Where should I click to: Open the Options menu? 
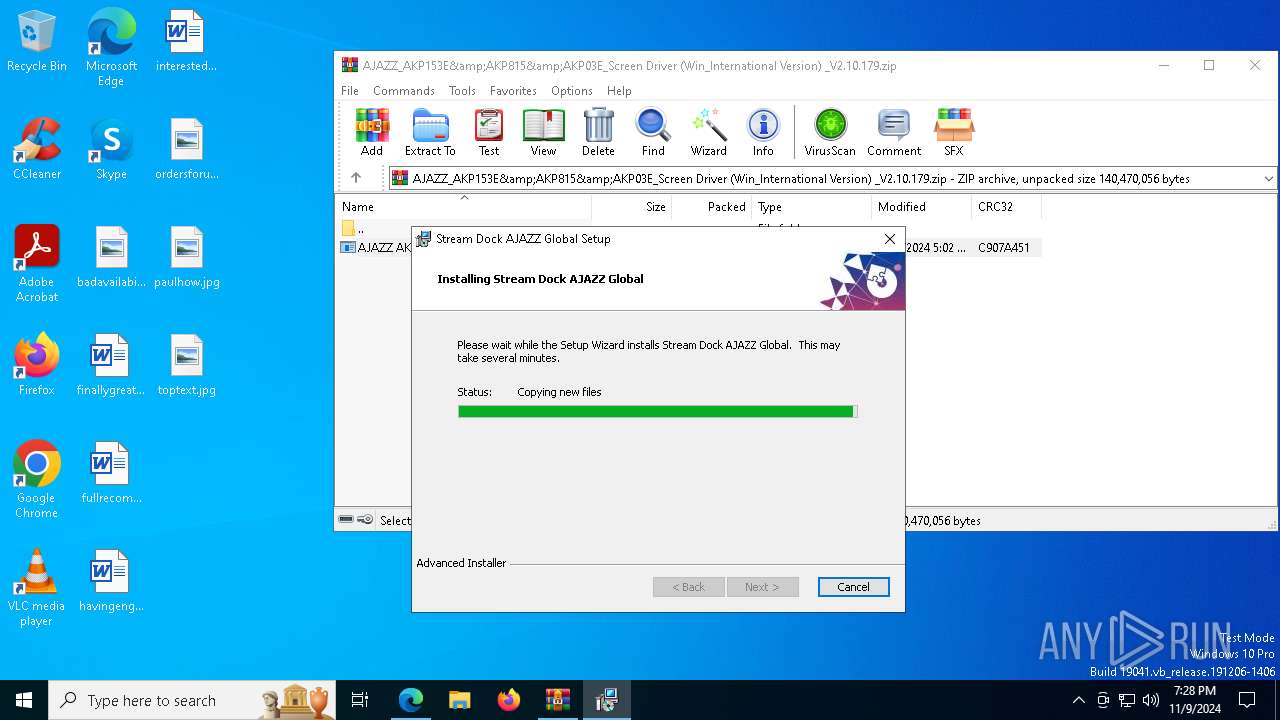(x=572, y=90)
